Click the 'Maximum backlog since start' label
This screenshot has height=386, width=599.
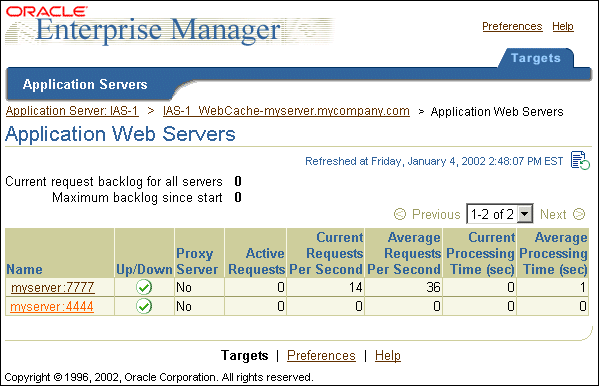click(x=137, y=198)
